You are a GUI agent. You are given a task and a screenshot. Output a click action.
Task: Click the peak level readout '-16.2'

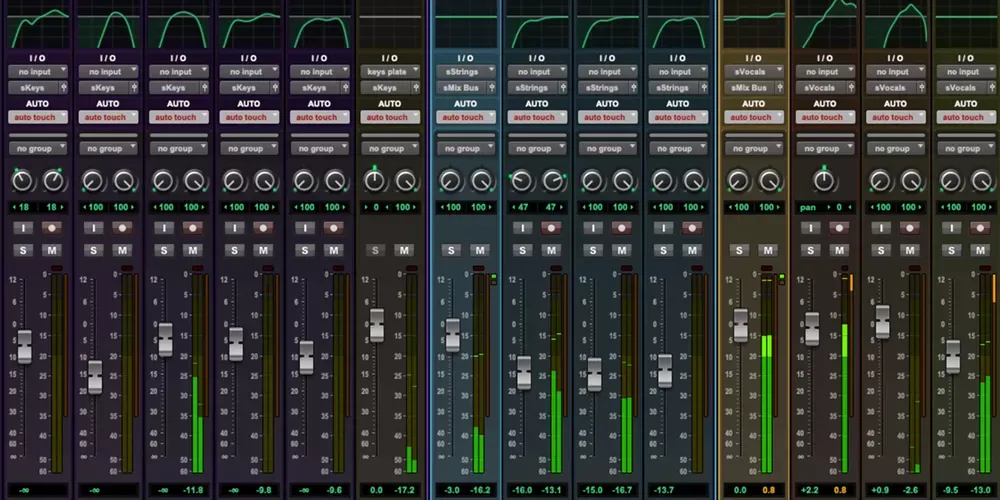point(480,490)
